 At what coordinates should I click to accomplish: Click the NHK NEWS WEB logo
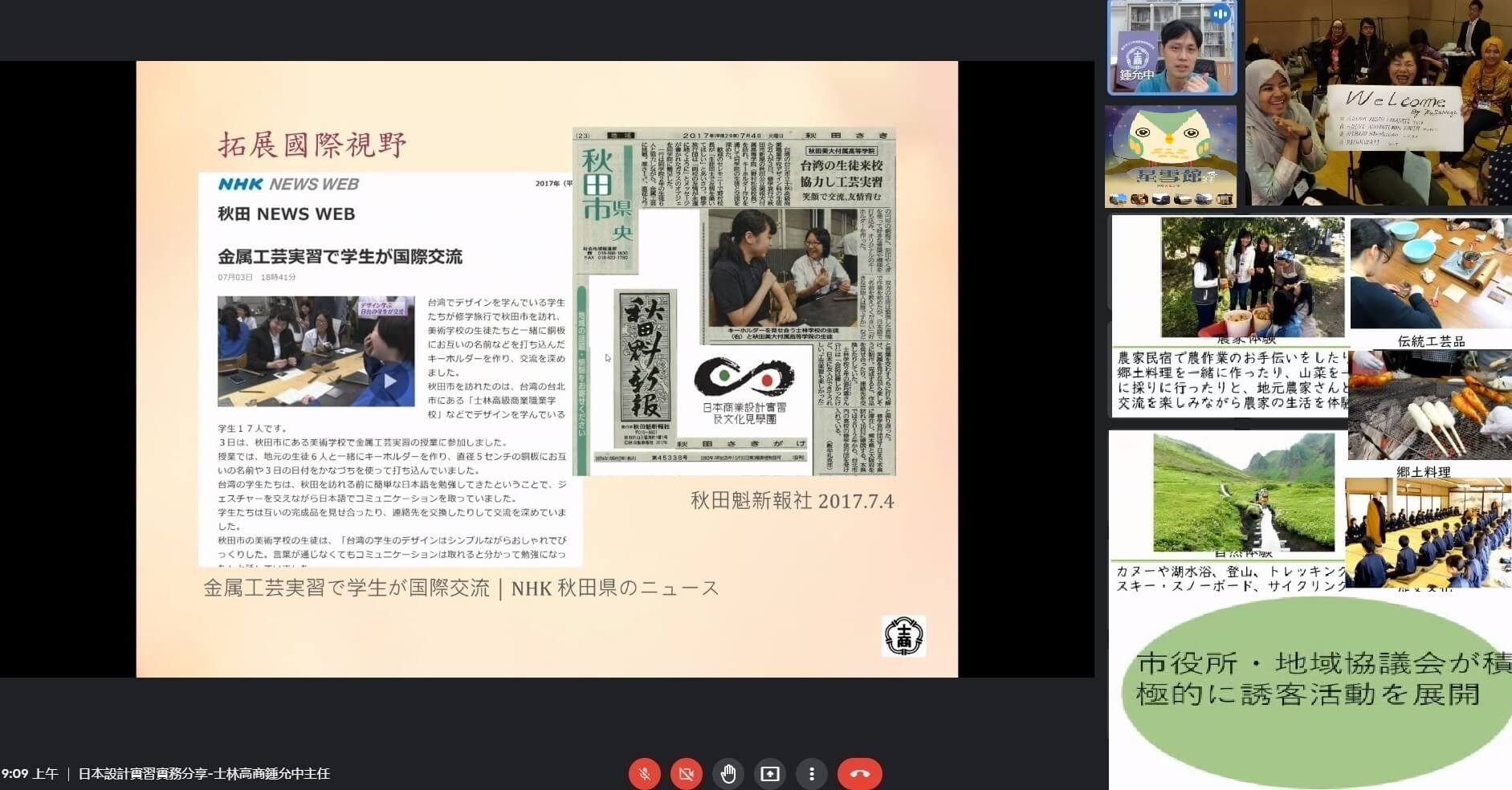(x=288, y=184)
